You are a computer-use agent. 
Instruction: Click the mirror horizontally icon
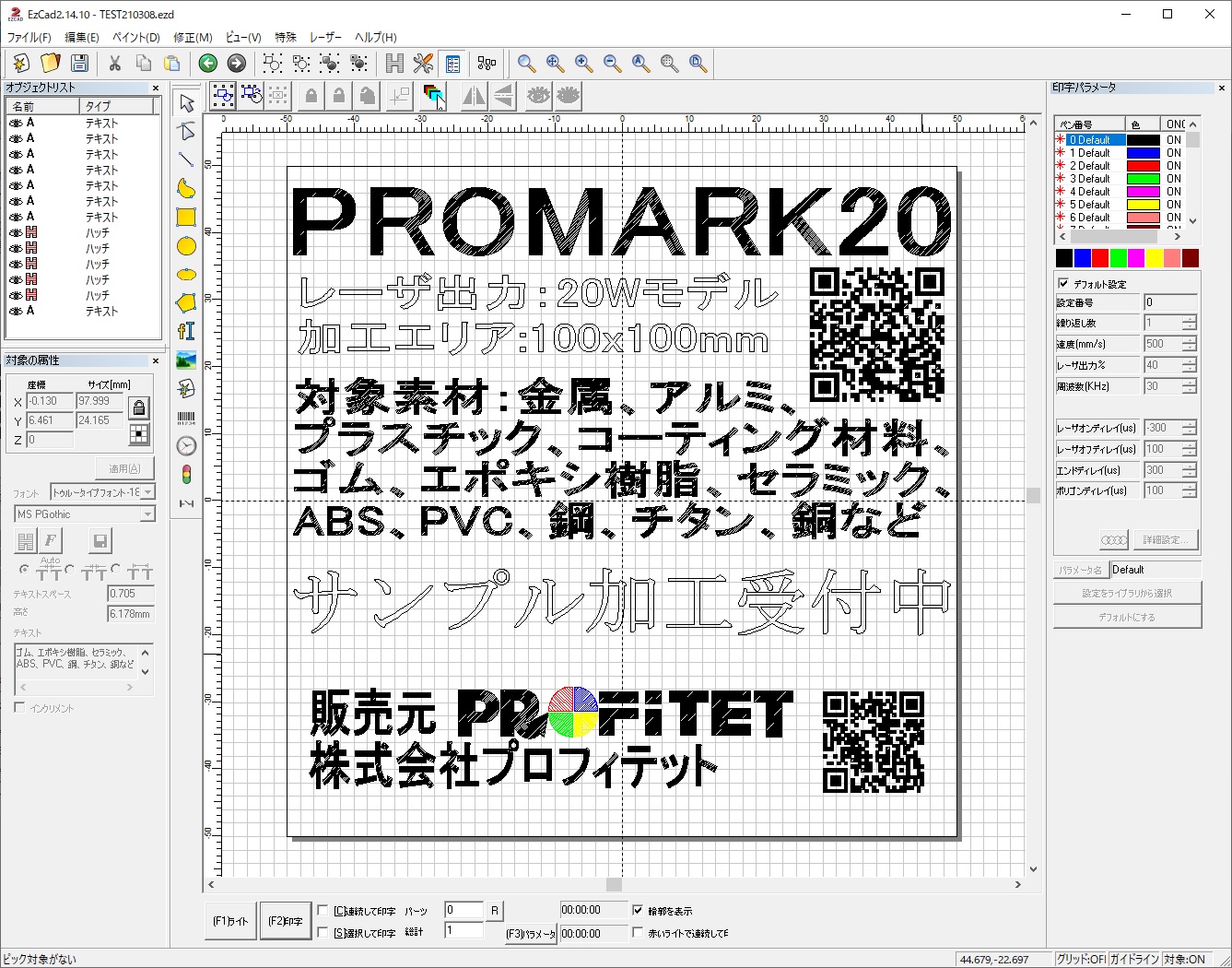[x=474, y=95]
